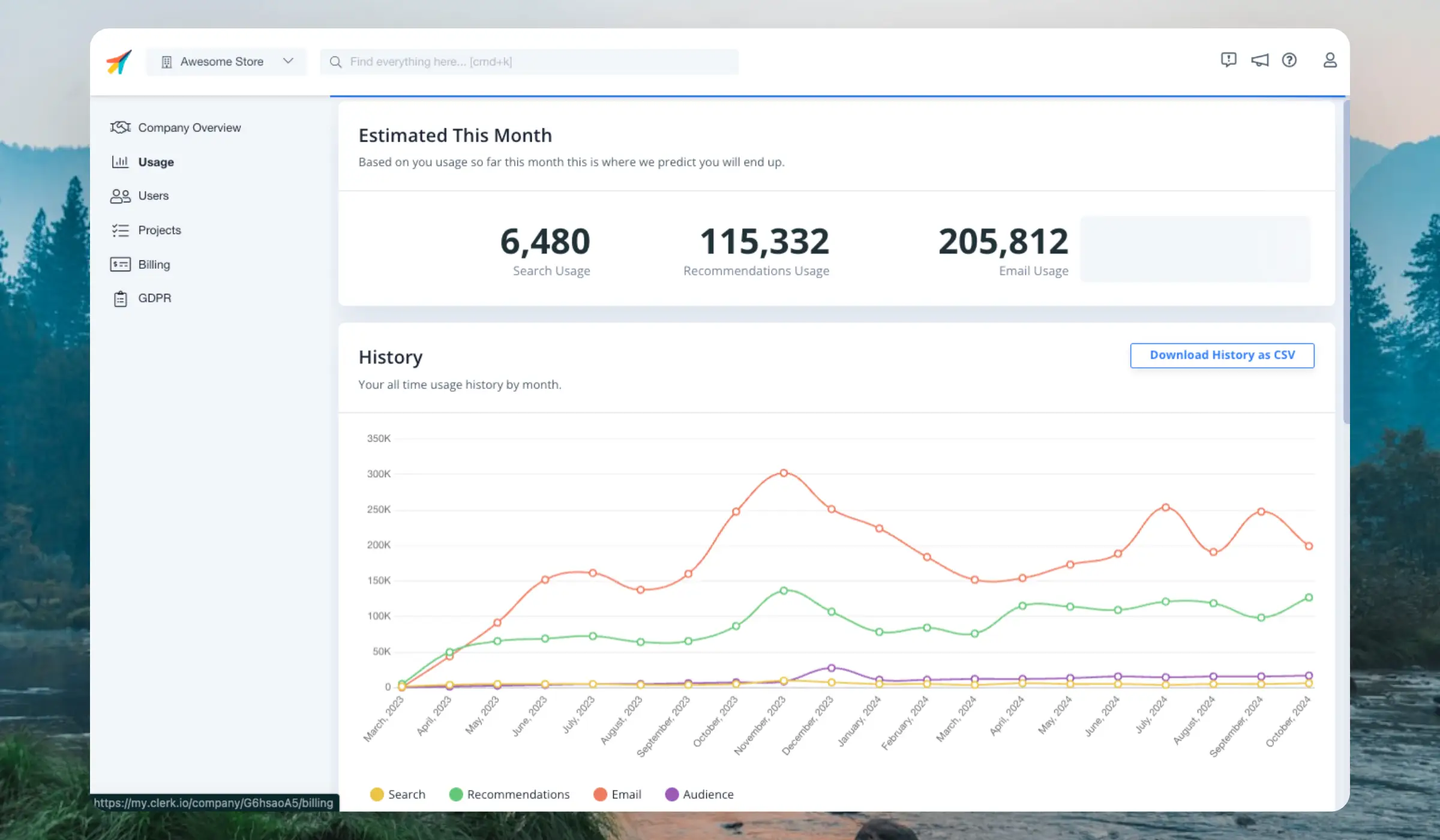Open the help question mark icon
1440x840 pixels.
coord(1289,60)
